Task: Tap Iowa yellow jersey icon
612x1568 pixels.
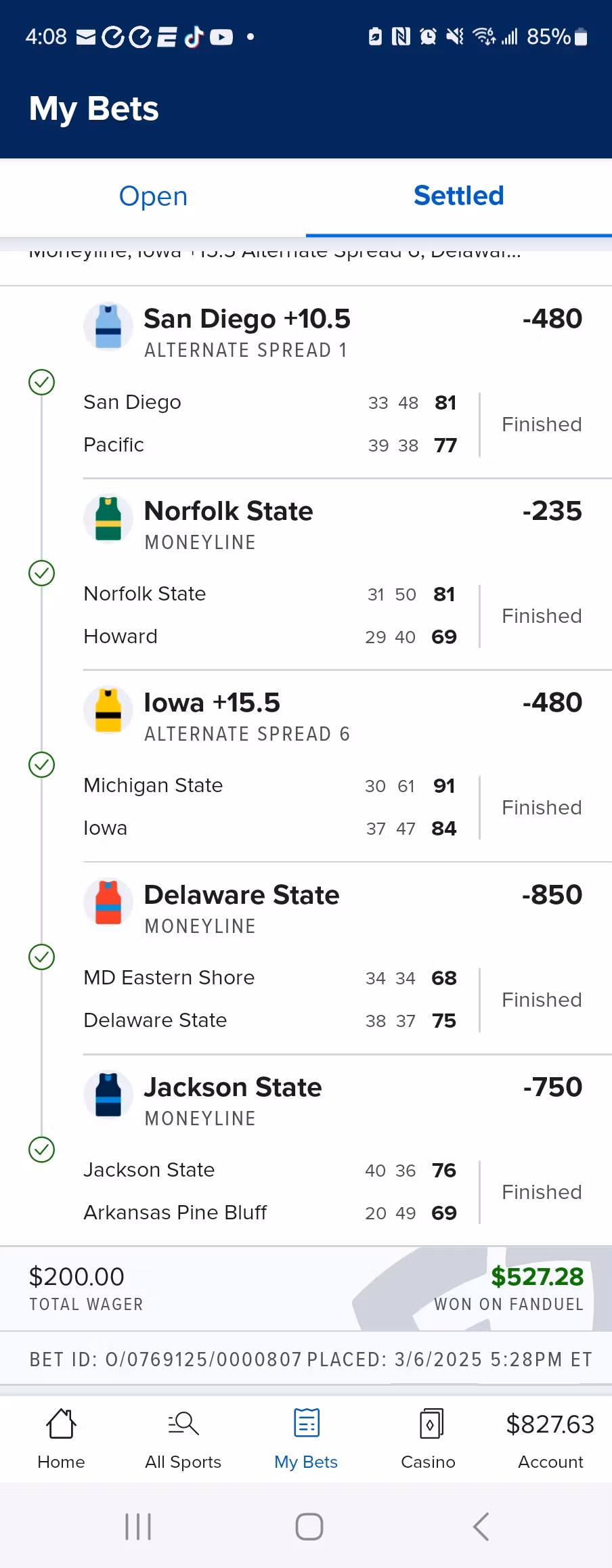Action: point(108,710)
